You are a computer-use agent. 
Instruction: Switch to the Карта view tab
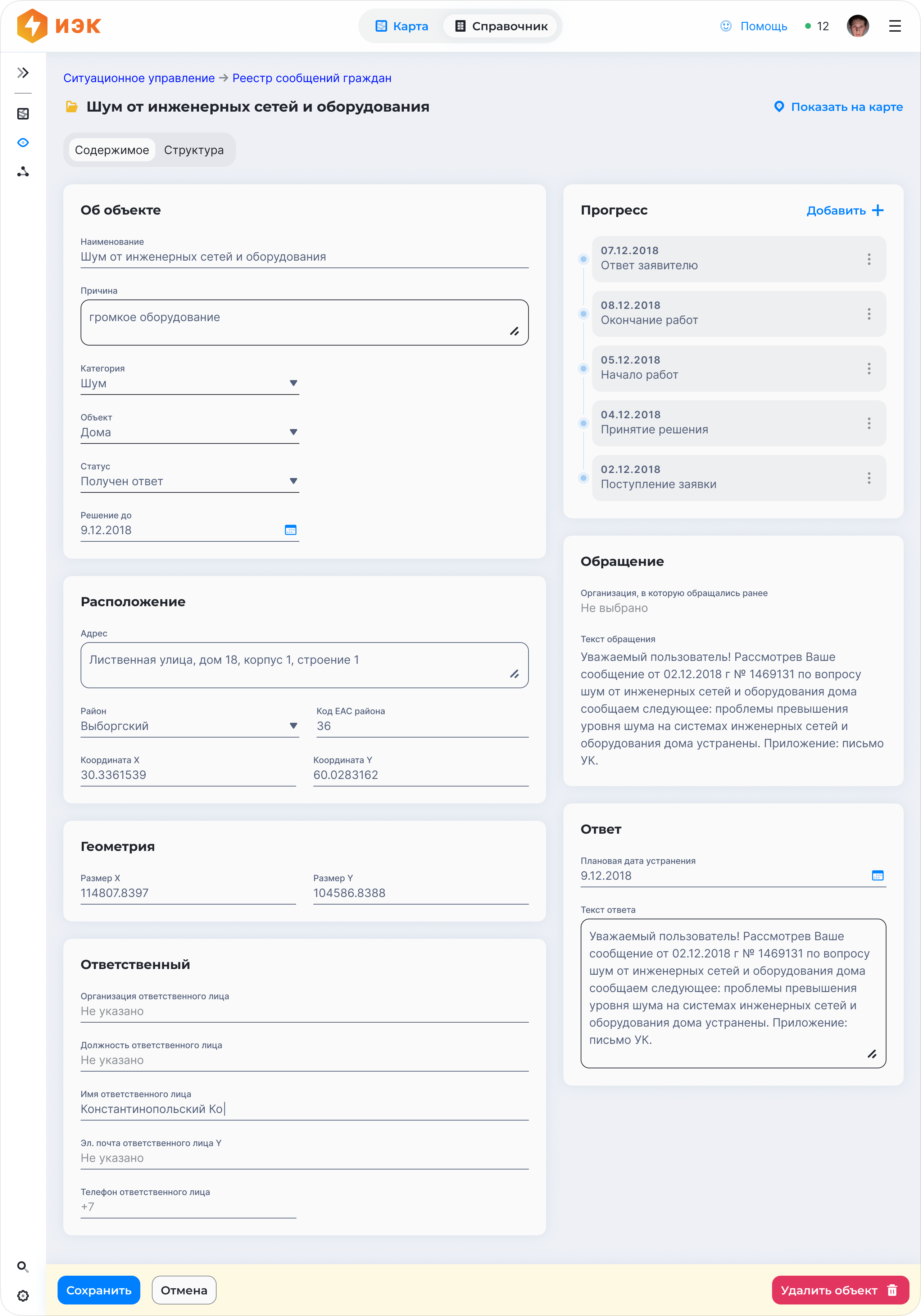402,26
